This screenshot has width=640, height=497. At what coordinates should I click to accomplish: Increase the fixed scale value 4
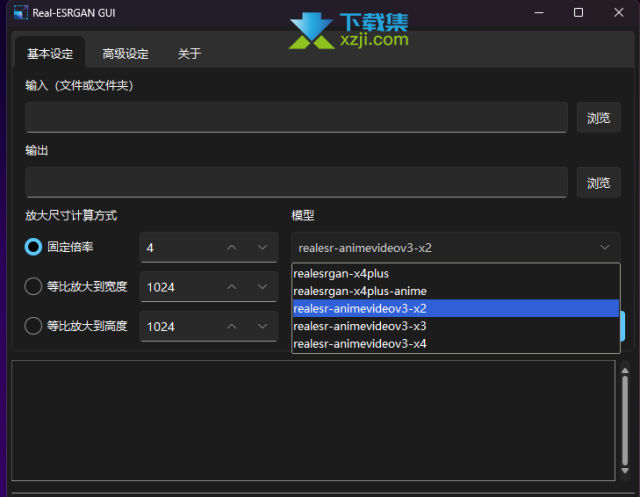(x=232, y=247)
